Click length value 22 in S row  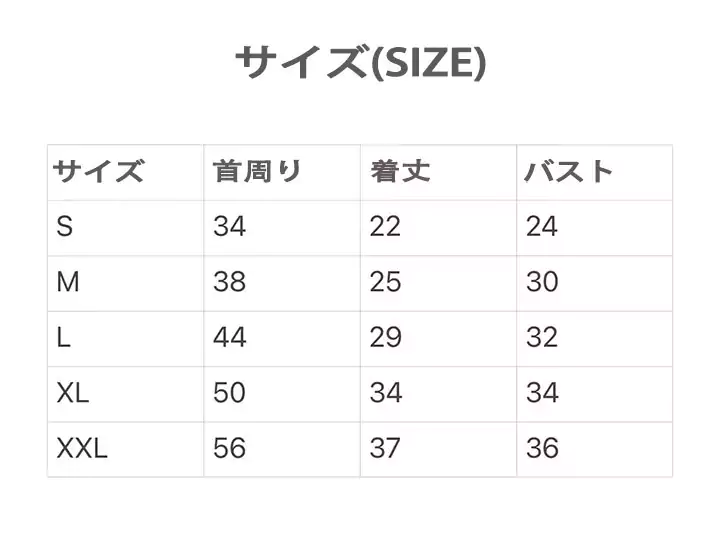point(385,227)
